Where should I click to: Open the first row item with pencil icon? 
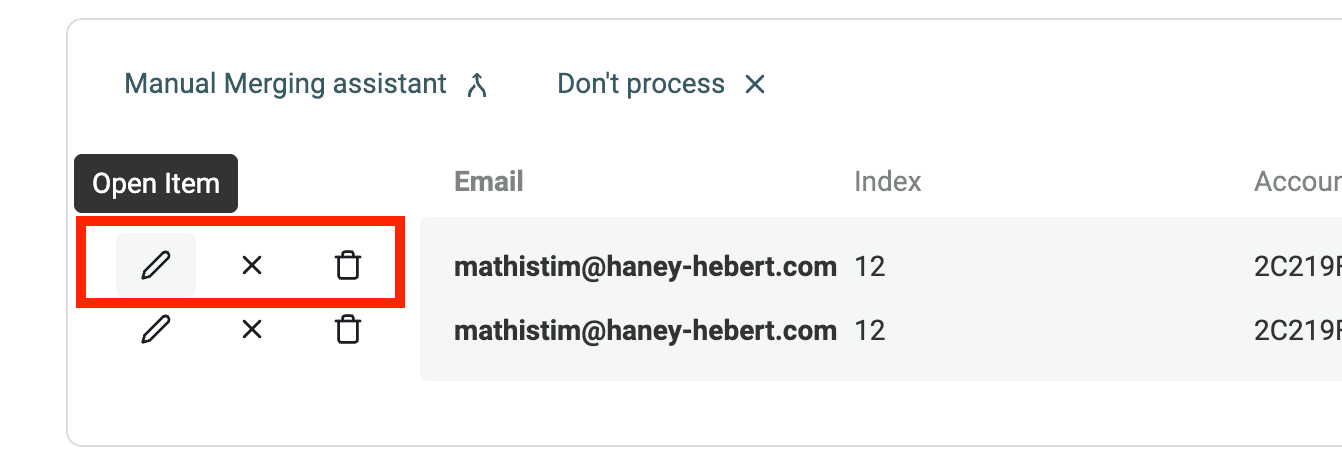pyautogui.click(x=156, y=265)
